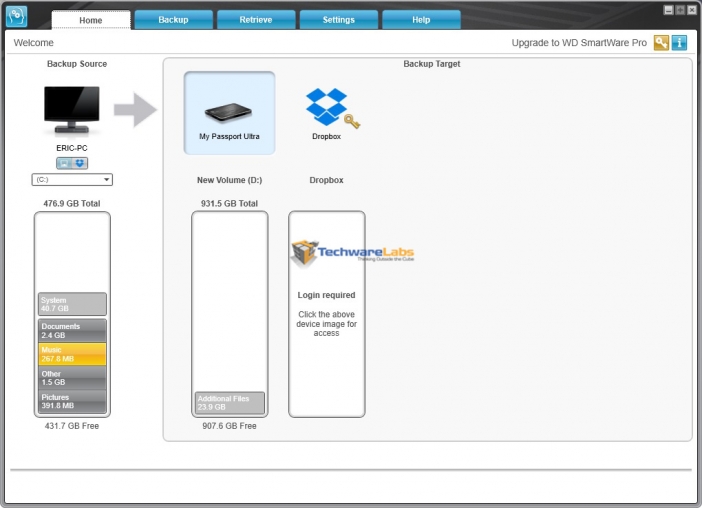Click the Backup Source heading

(x=77, y=64)
